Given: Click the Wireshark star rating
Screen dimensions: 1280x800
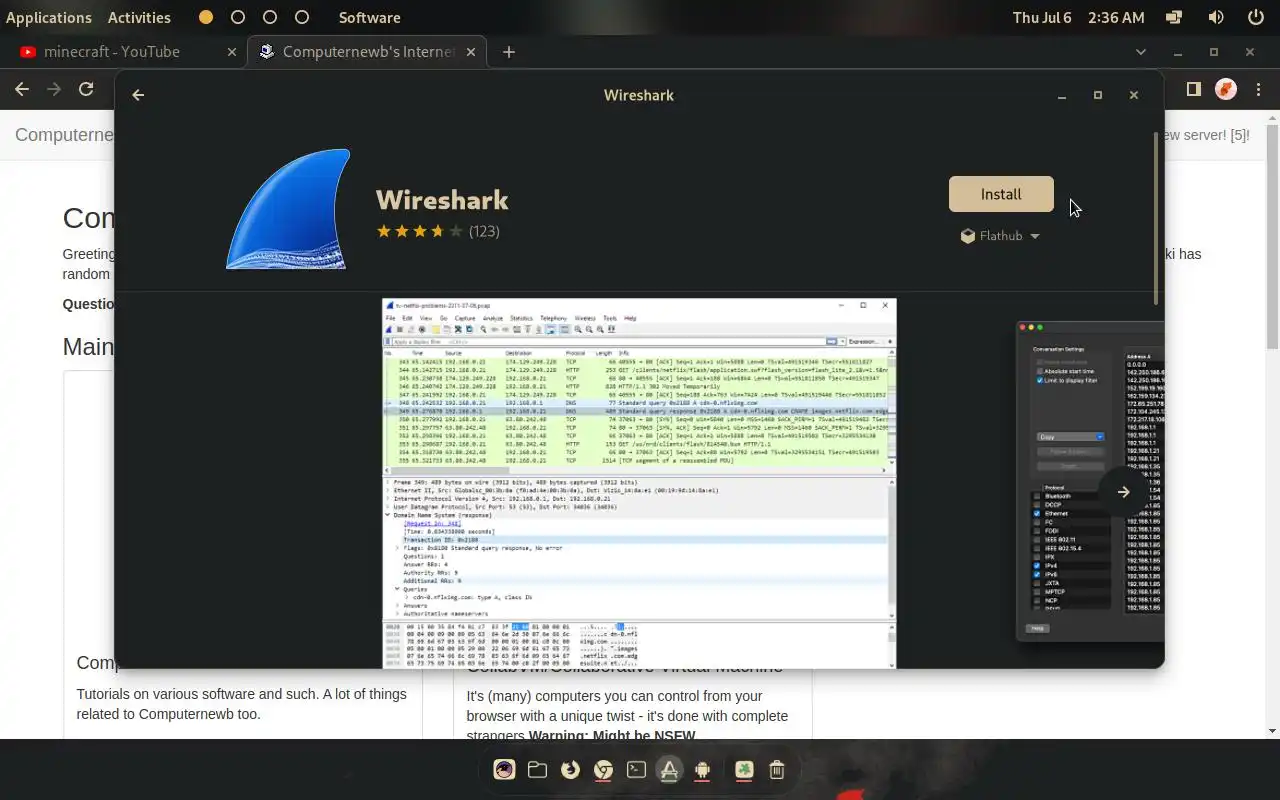Looking at the screenshot, I should (419, 231).
